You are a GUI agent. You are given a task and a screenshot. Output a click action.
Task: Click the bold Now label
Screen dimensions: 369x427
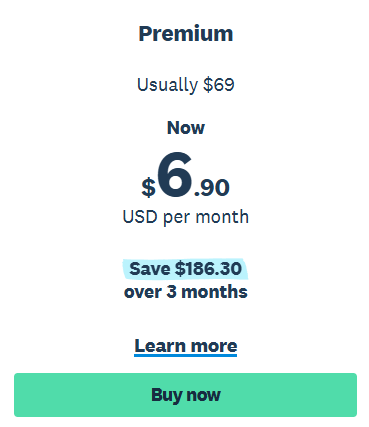186,128
